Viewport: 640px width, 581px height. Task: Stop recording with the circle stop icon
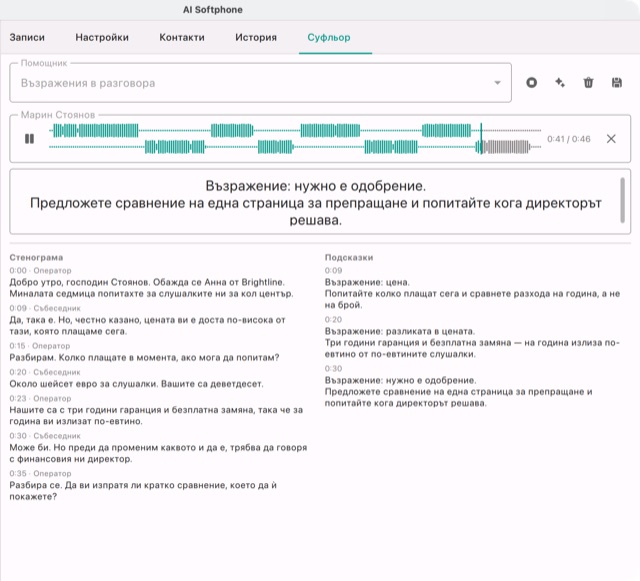(x=531, y=83)
